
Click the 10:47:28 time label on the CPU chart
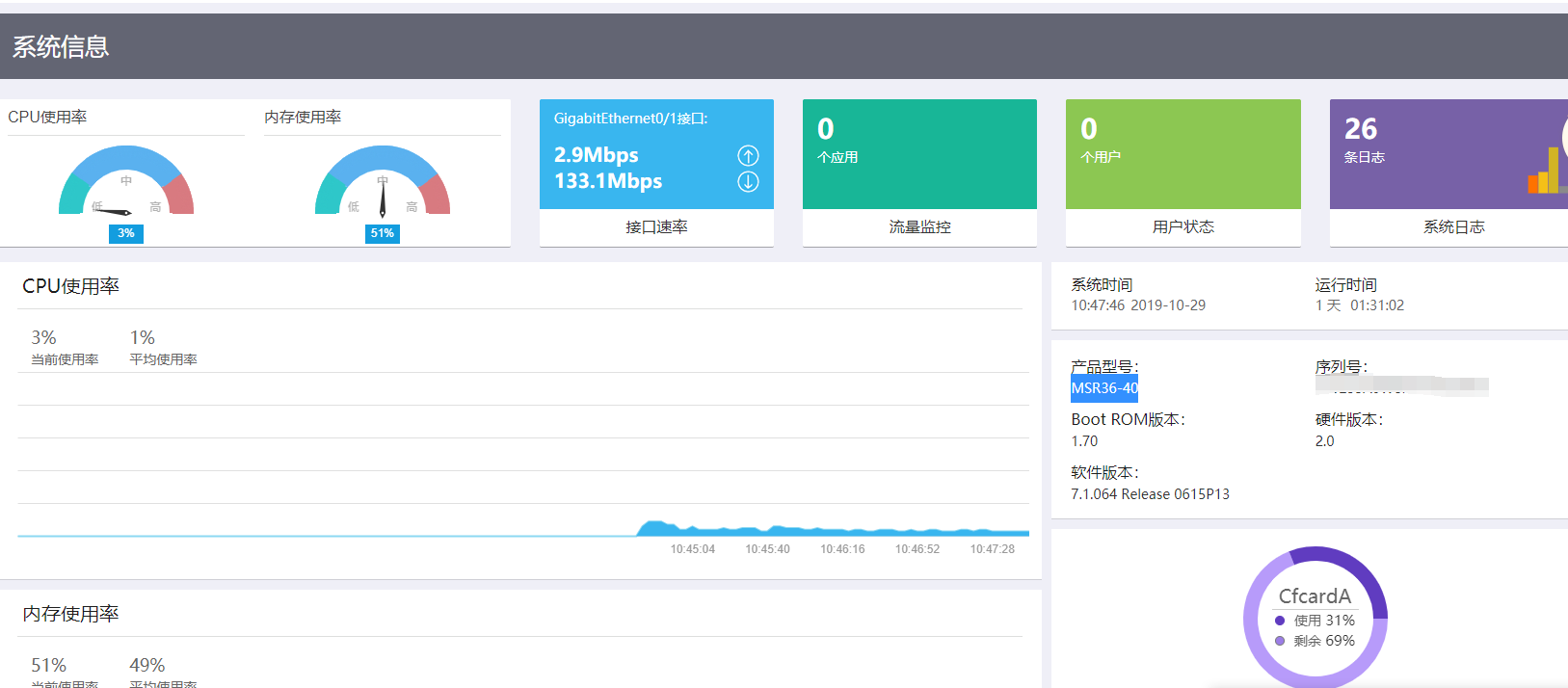click(x=993, y=549)
